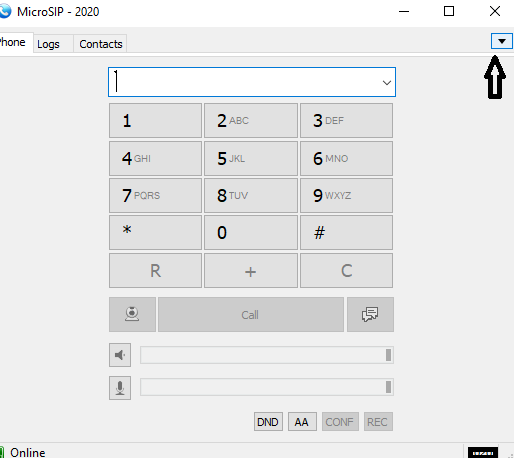
Task: Click the status bar icon at bottom right
Action: [x=483, y=453]
